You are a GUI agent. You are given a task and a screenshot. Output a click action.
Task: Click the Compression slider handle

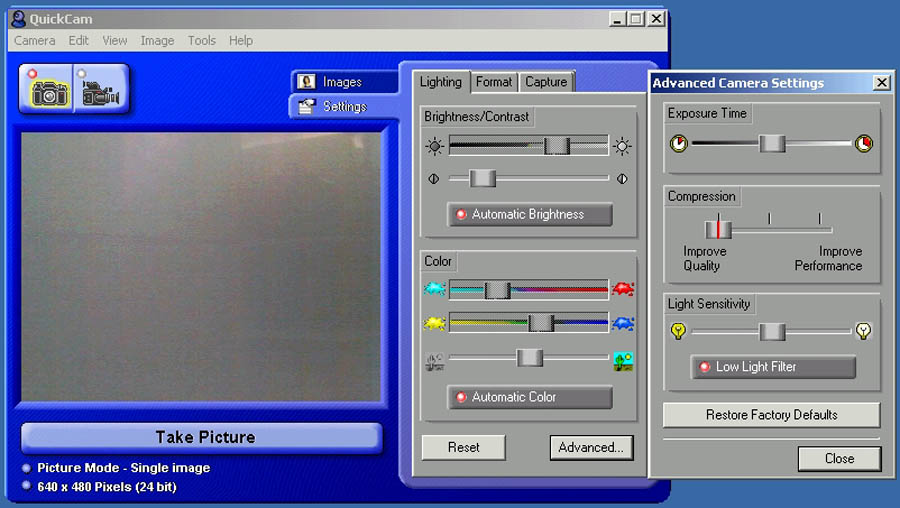[x=718, y=229]
